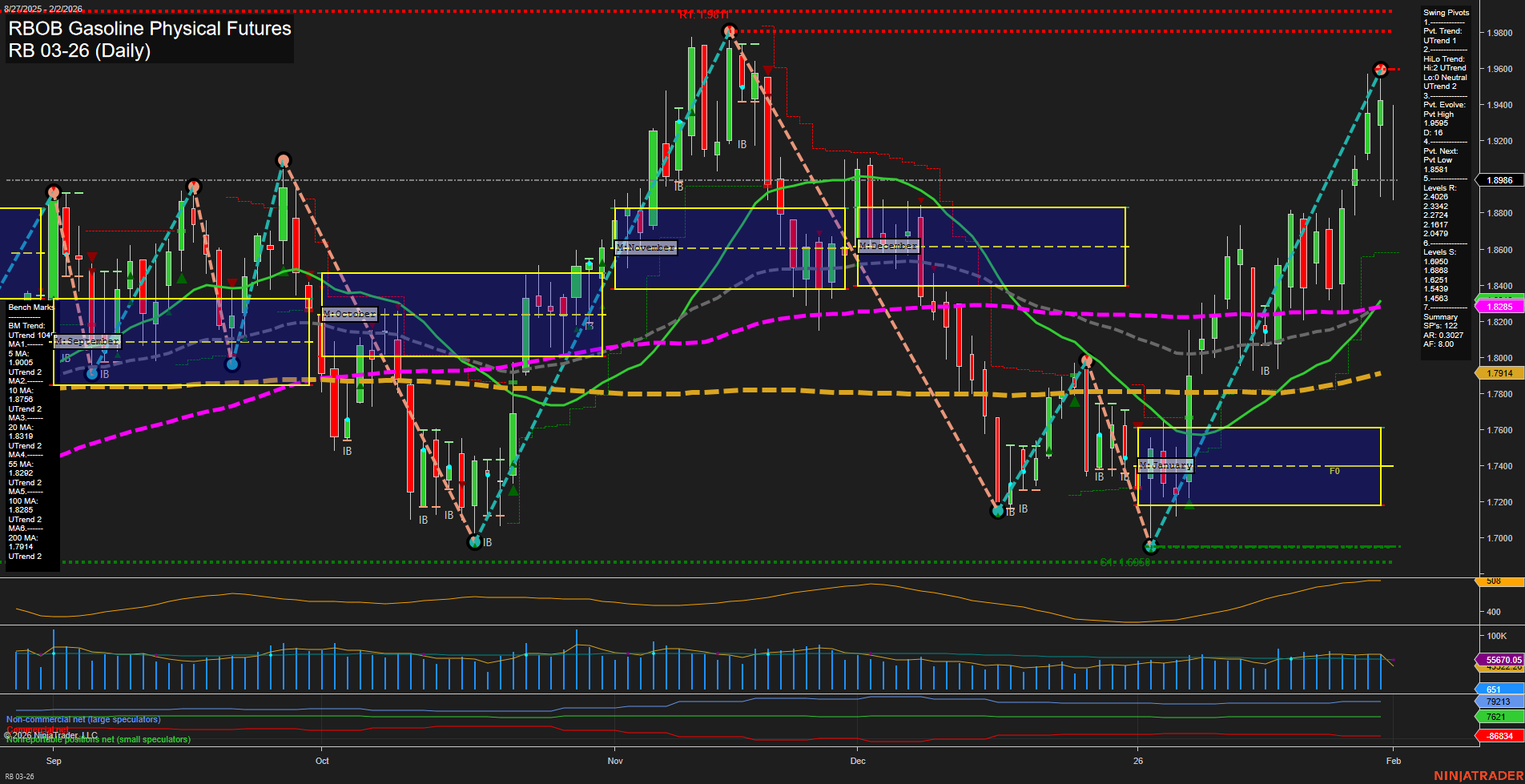Select the M:January month label
The image size is (1525, 784).
pyautogui.click(x=1166, y=464)
